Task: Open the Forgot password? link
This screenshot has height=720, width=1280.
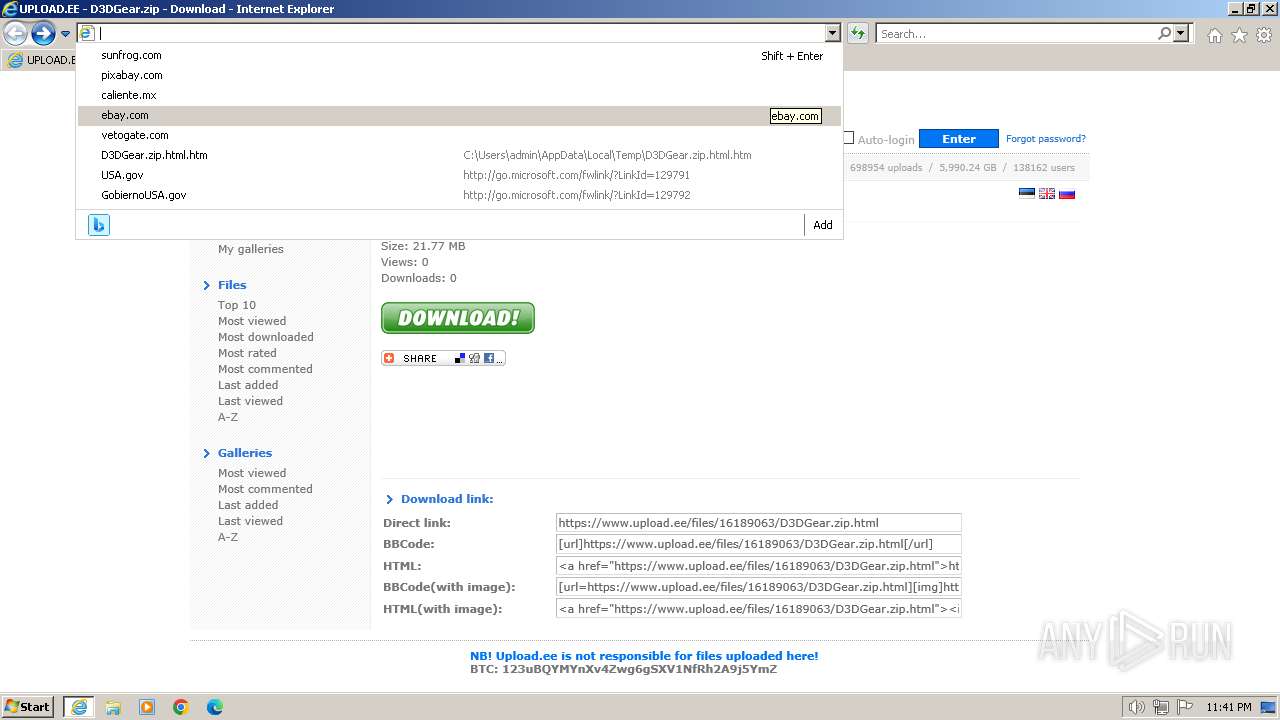Action: click(1045, 139)
